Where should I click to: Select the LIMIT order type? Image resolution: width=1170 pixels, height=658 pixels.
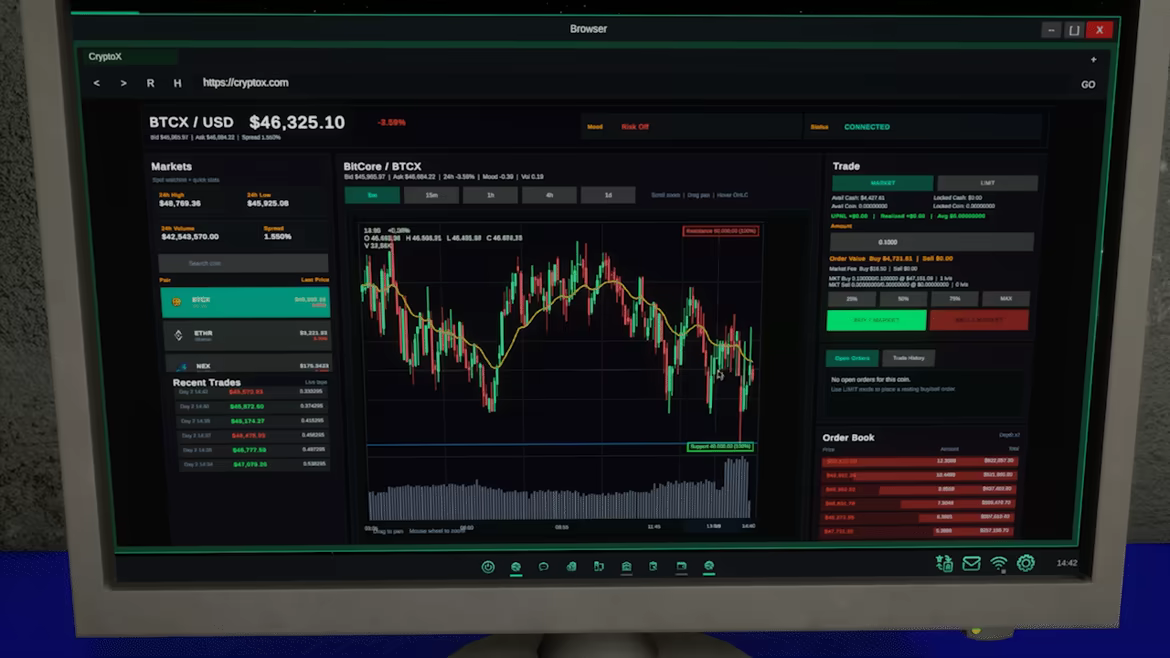987,183
